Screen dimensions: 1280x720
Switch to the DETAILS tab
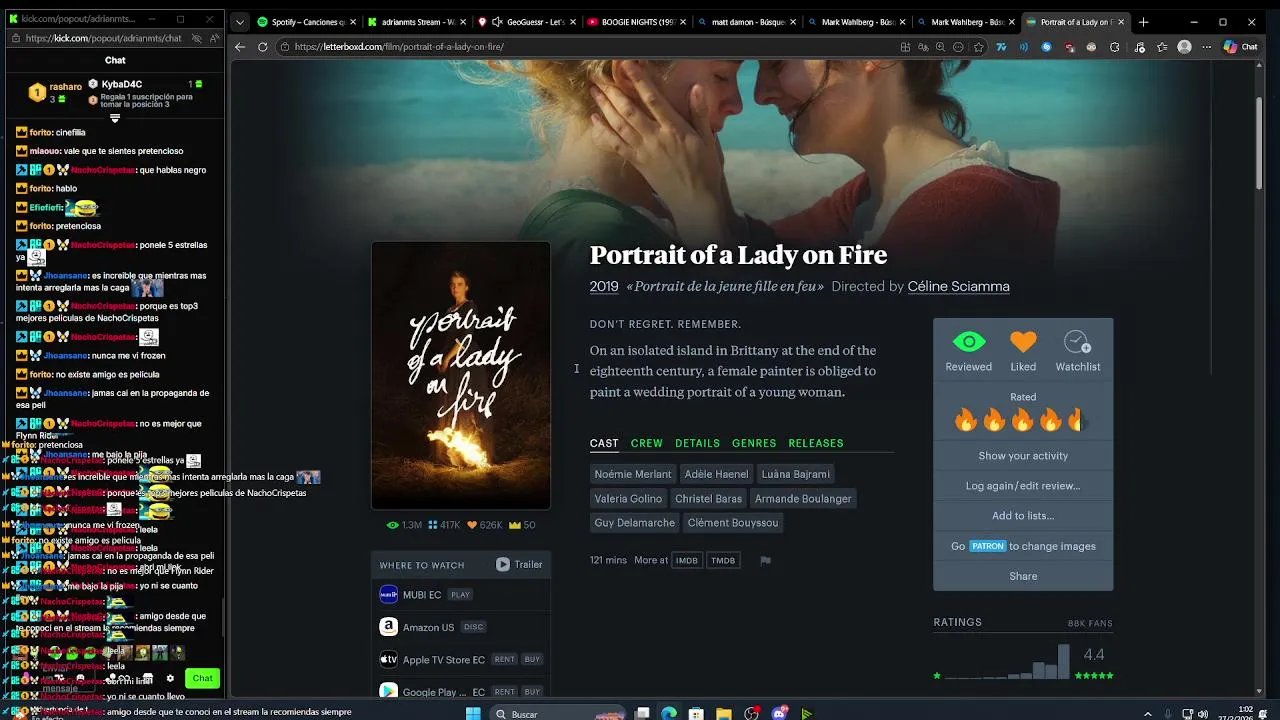click(697, 443)
